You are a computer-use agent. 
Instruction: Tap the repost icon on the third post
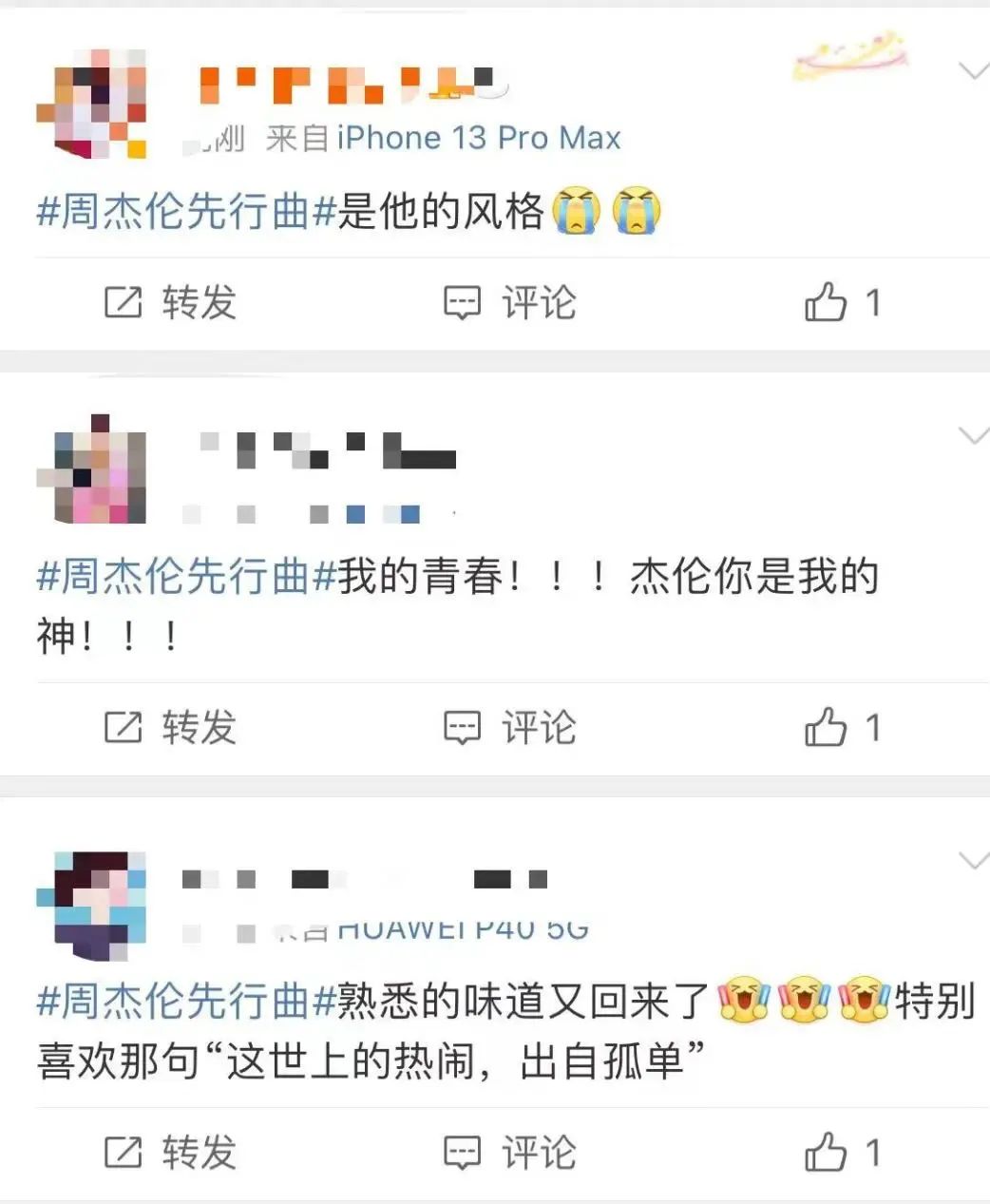(123, 1153)
